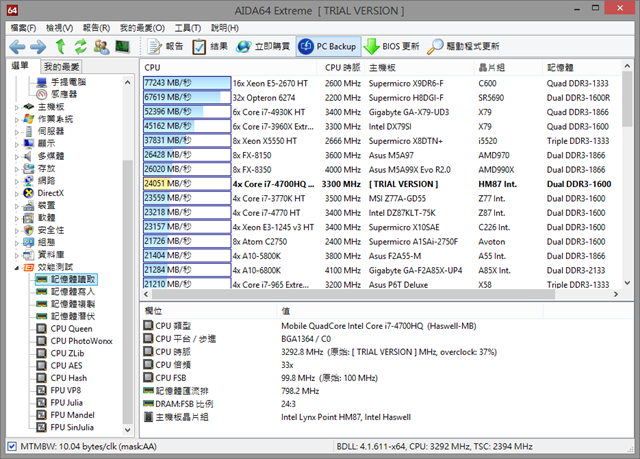This screenshot has width=640, height=459.
Task: Toggle the status bar MTMBW checkbox
Action: [12, 446]
